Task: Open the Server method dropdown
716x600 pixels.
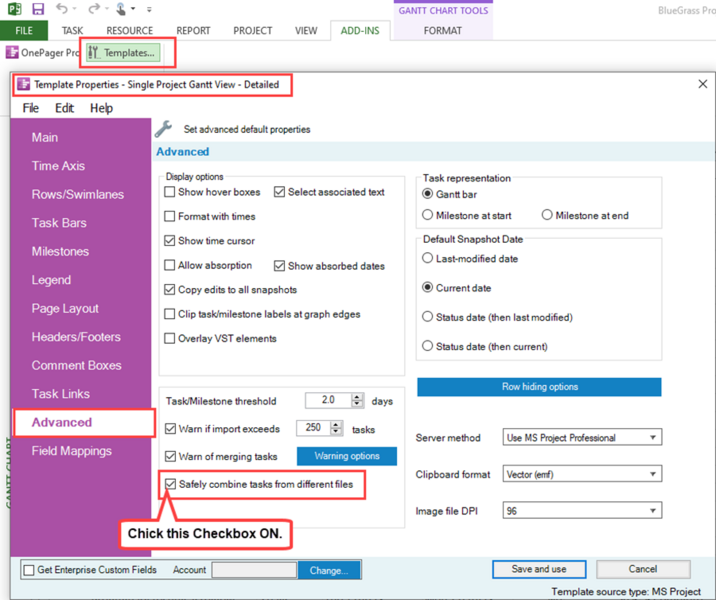Action: 582,437
